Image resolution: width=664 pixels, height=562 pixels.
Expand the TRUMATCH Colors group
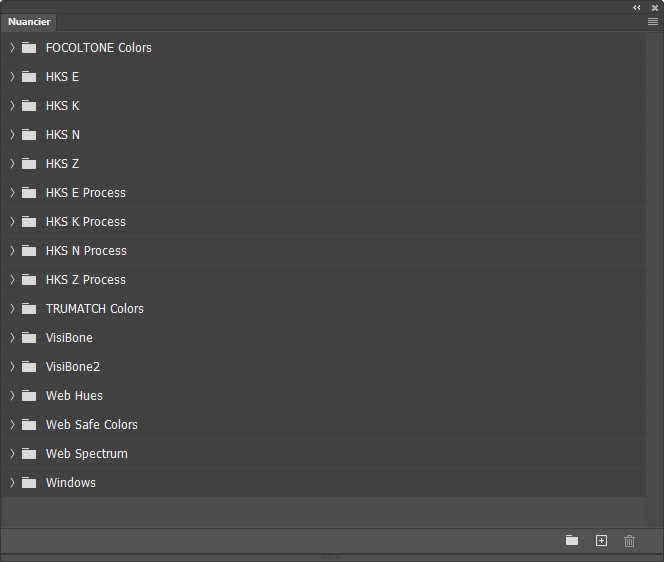(x=12, y=309)
